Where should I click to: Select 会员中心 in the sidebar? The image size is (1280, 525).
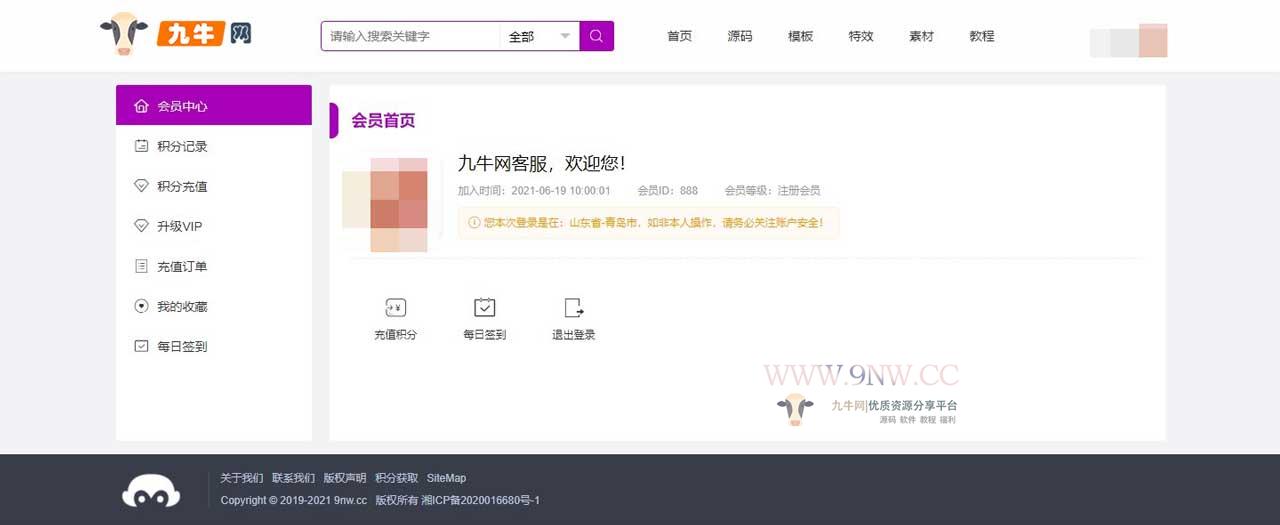214,105
